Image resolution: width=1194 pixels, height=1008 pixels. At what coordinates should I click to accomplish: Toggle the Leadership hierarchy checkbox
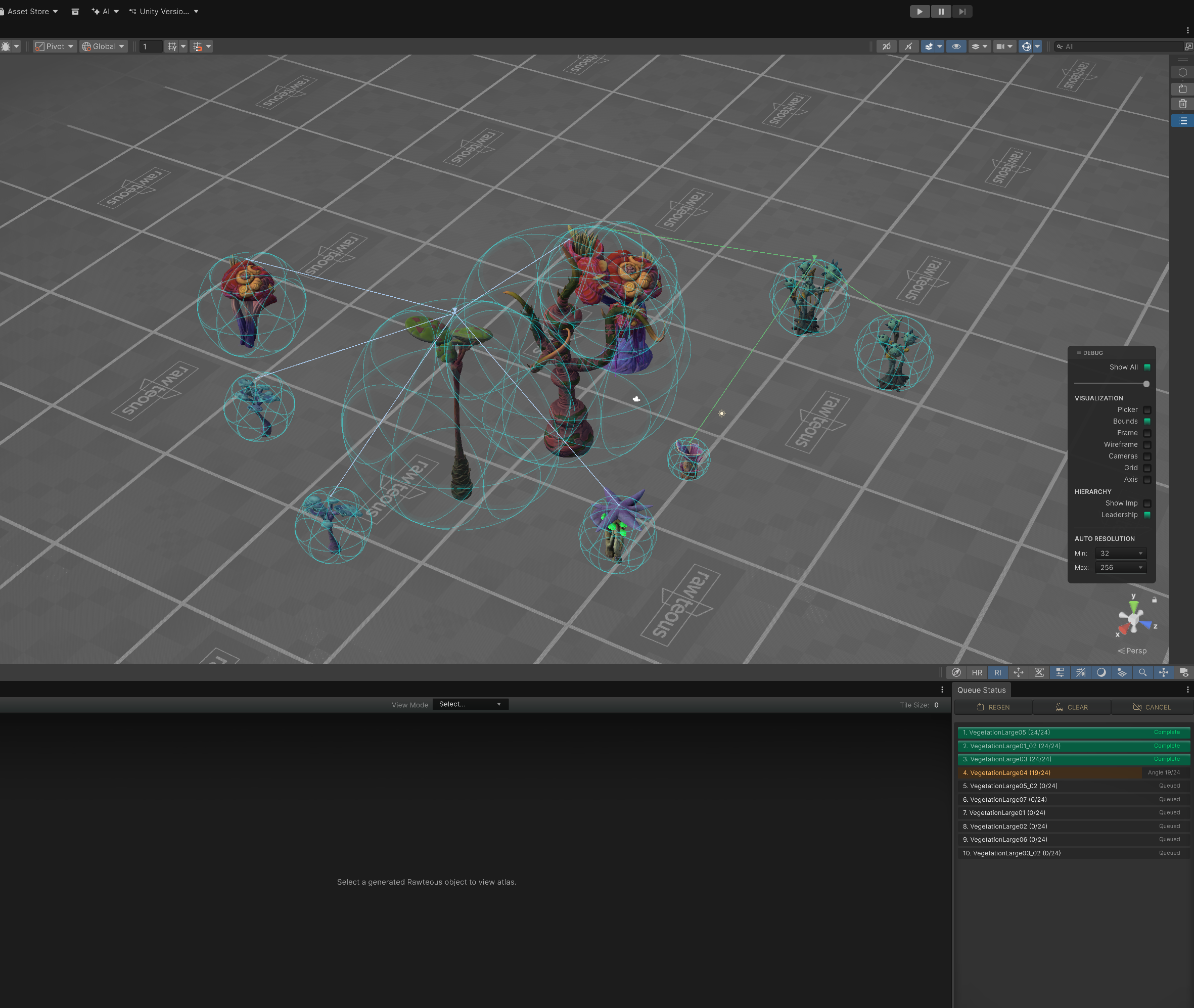[1146, 515]
